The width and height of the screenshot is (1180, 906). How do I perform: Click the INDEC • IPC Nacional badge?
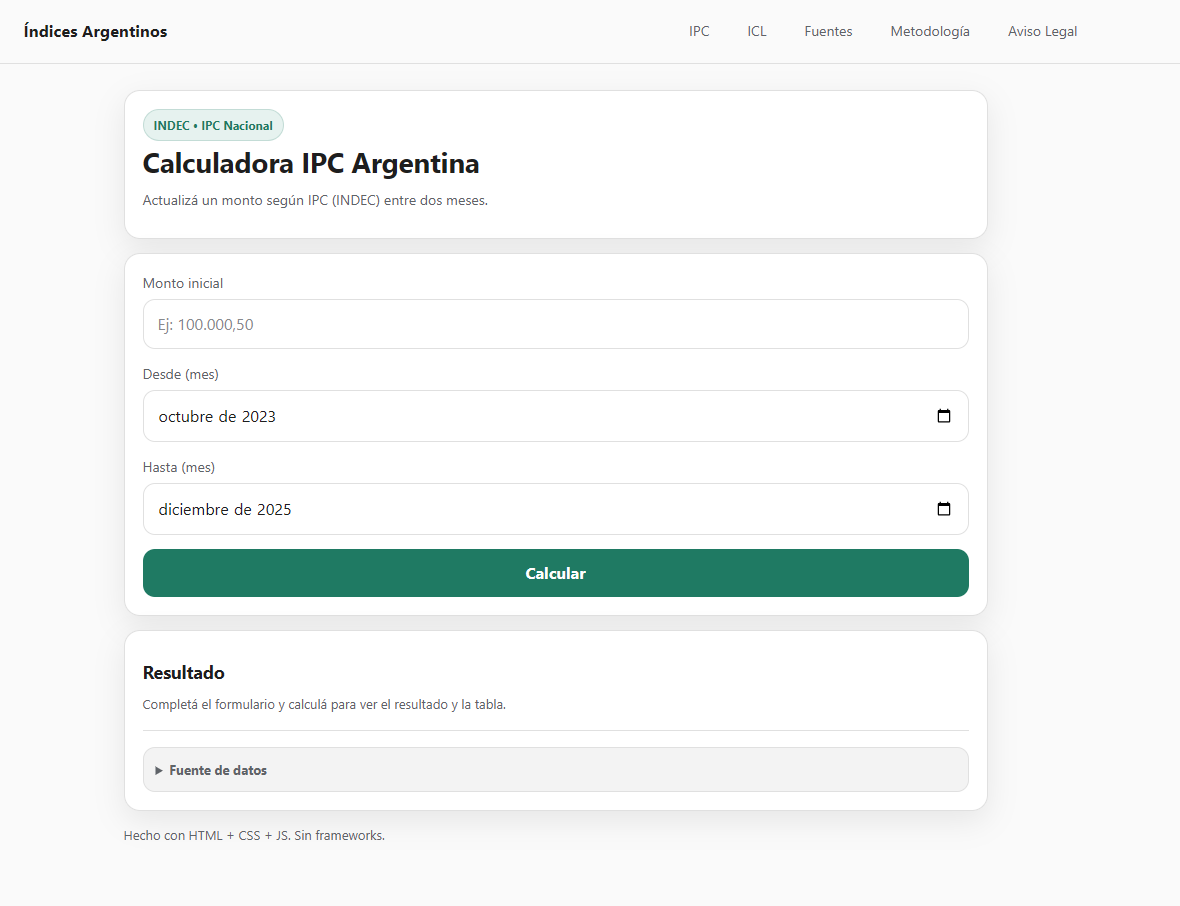(x=213, y=126)
